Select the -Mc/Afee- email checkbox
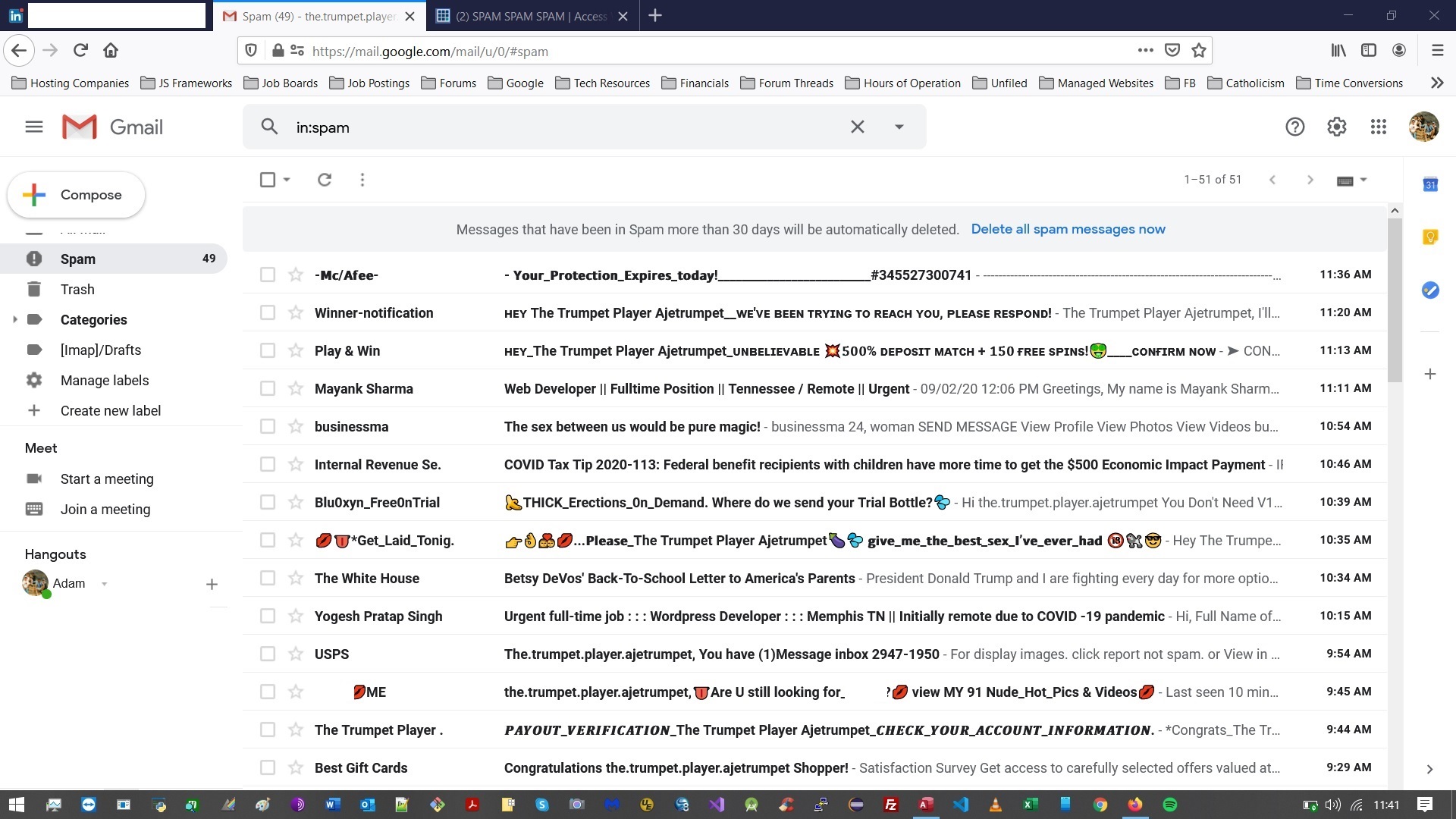 [267, 275]
